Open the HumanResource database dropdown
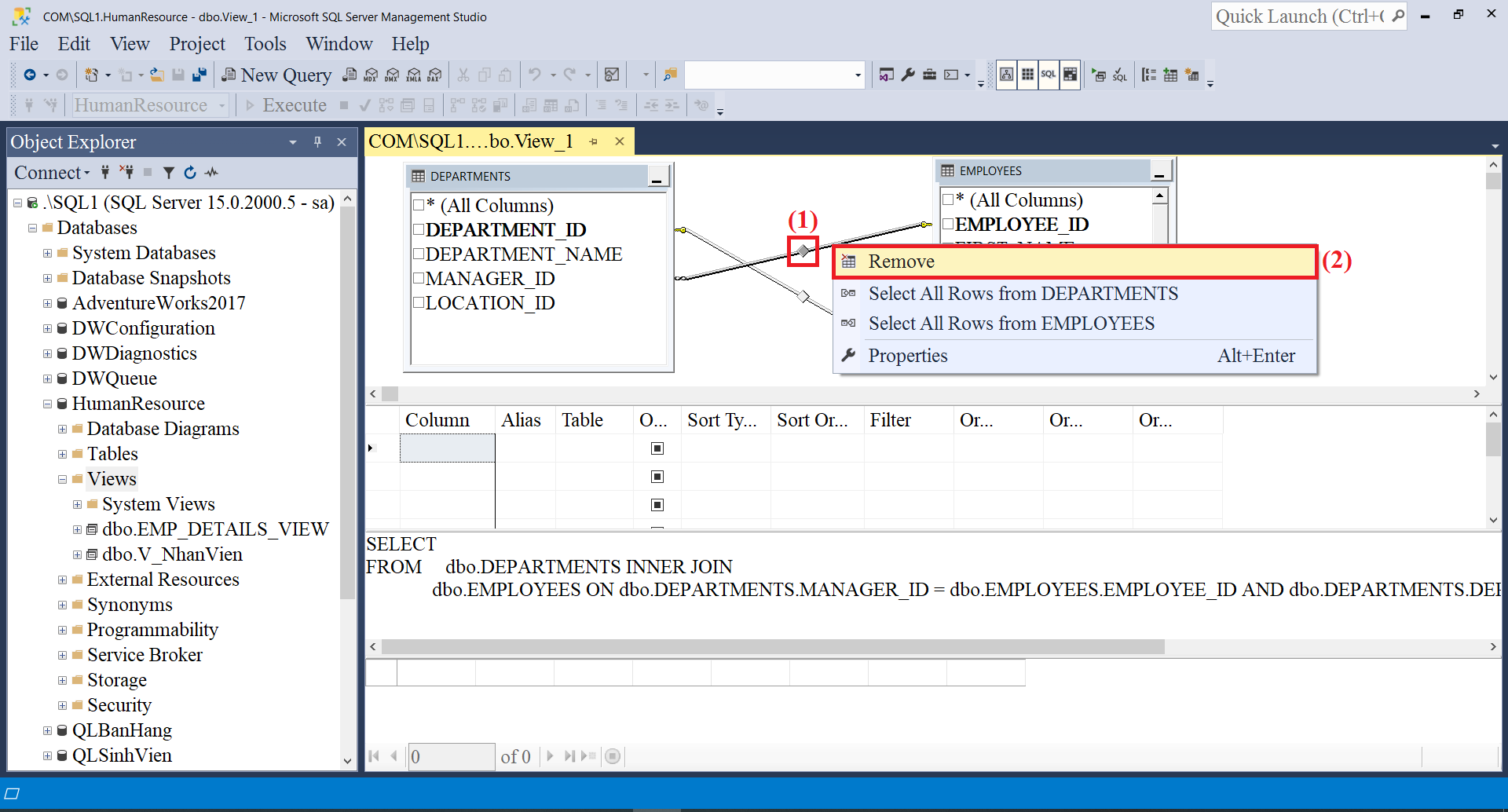Screen dimensions: 1508x812 point(224,104)
